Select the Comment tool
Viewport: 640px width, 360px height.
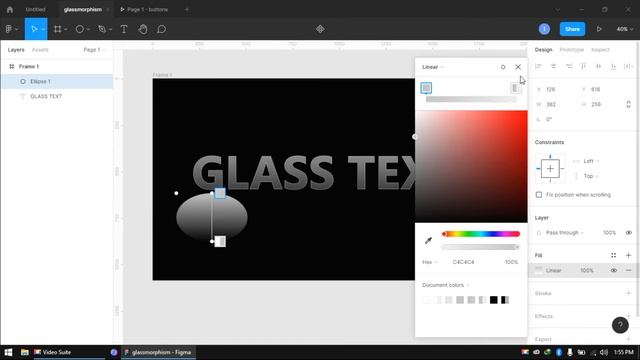pos(162,29)
